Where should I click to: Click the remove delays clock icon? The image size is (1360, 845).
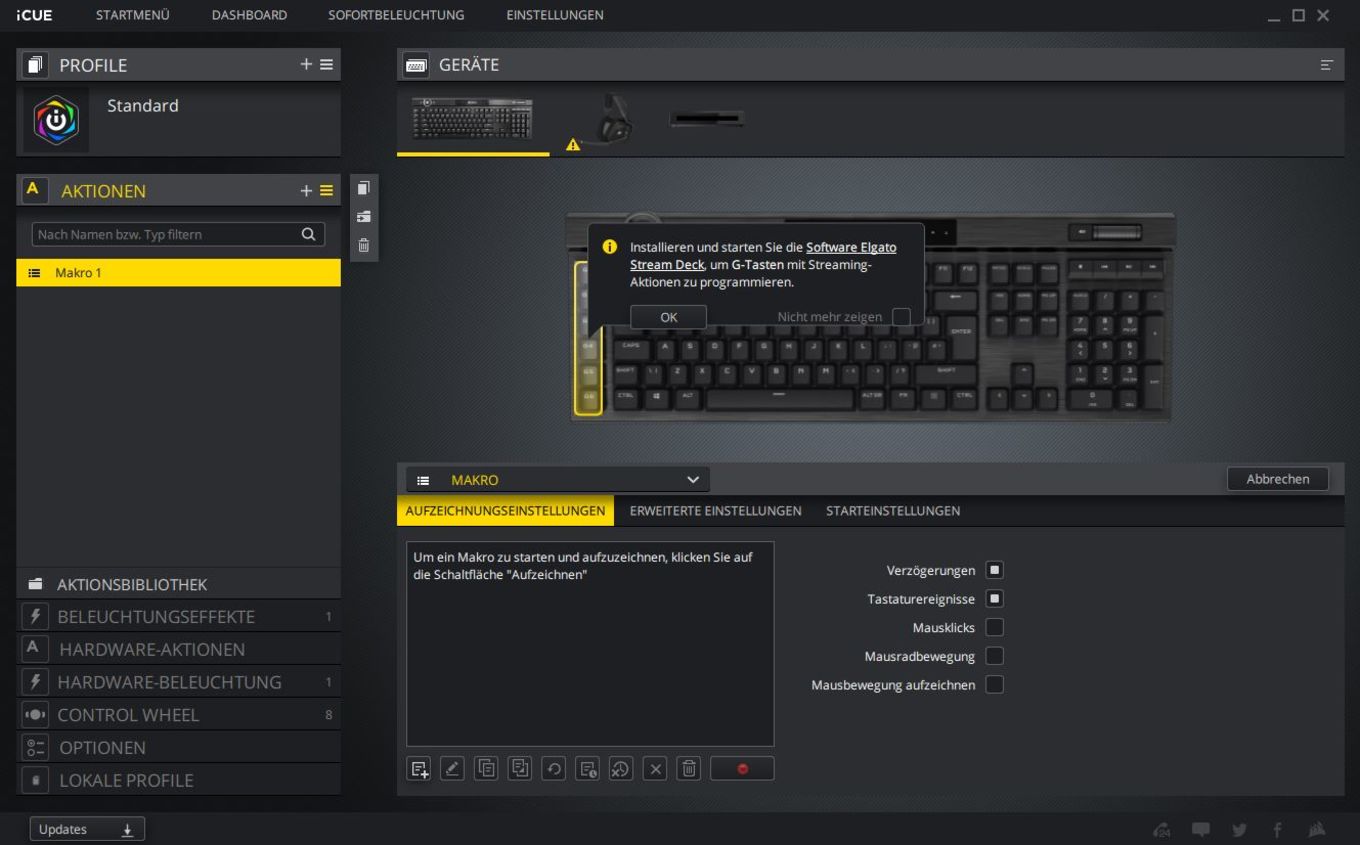pyautogui.click(x=621, y=769)
